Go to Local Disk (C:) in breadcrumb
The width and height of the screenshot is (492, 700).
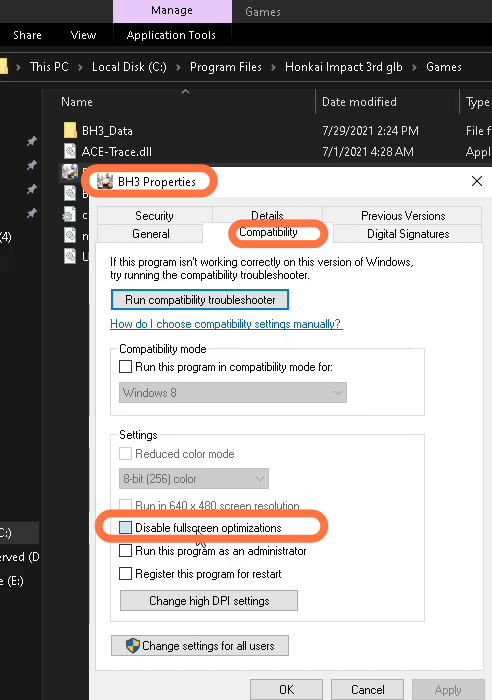(129, 67)
